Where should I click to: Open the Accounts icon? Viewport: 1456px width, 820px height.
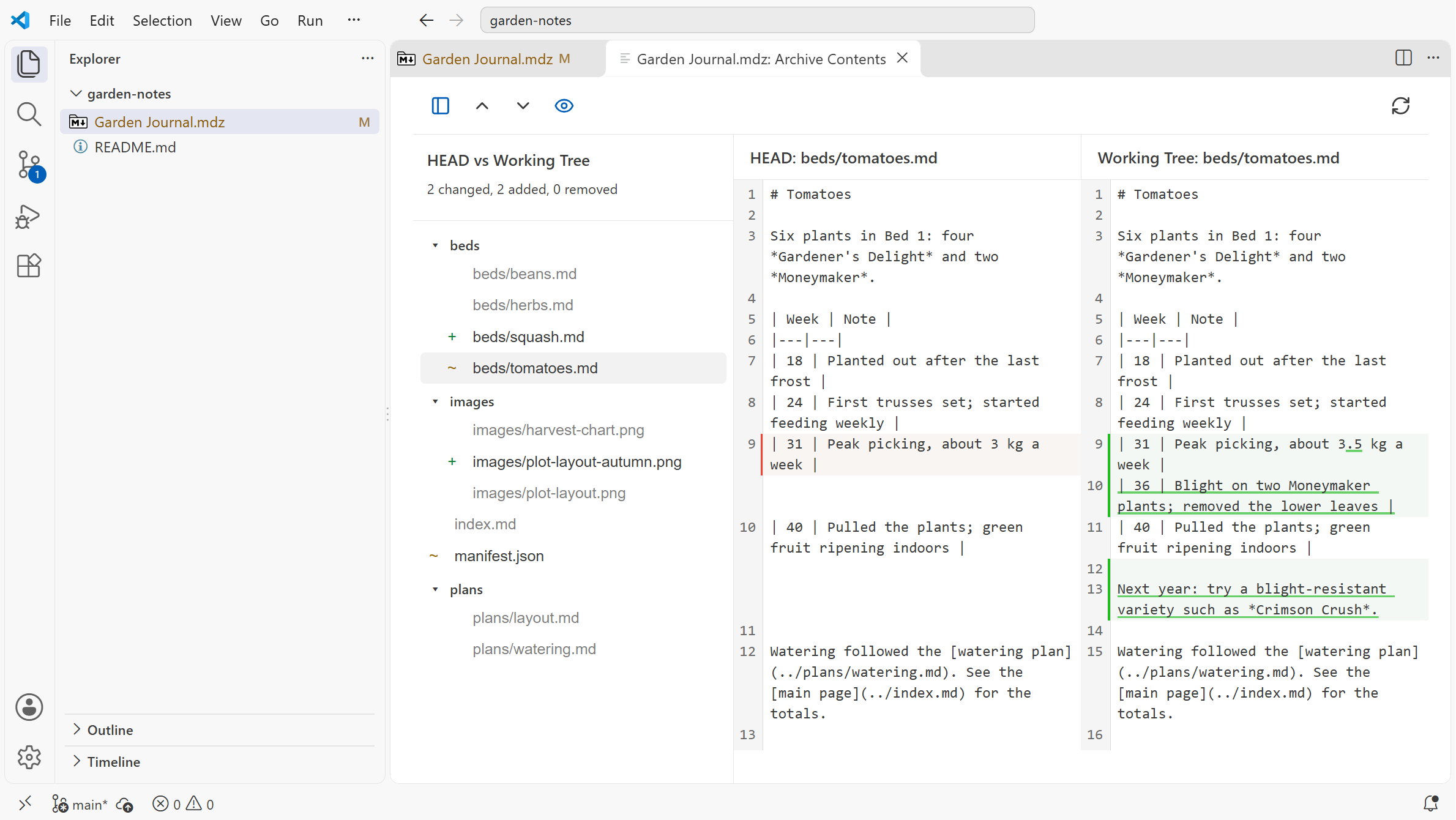tap(29, 707)
